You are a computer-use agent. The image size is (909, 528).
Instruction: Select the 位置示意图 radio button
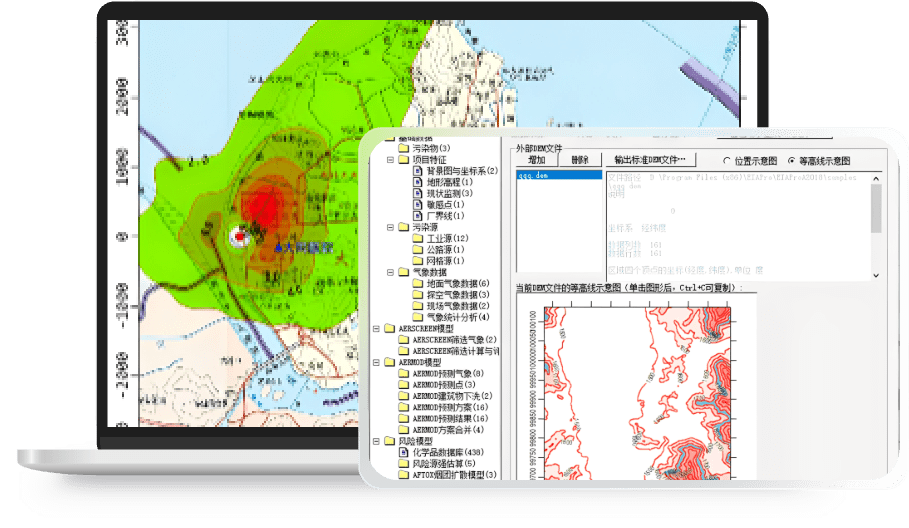tap(727, 160)
